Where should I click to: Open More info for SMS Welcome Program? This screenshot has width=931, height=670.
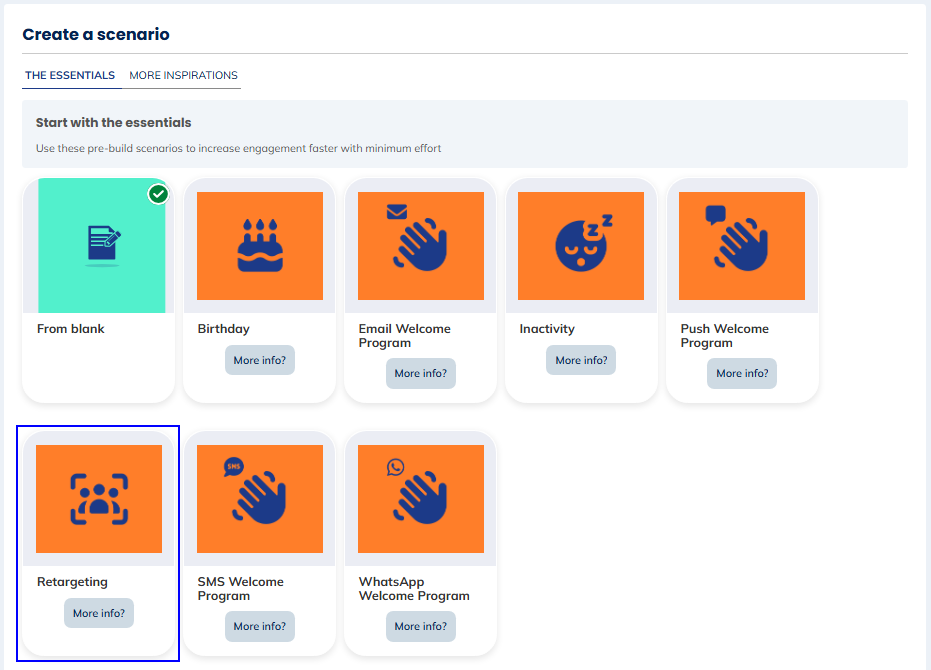pos(259,626)
